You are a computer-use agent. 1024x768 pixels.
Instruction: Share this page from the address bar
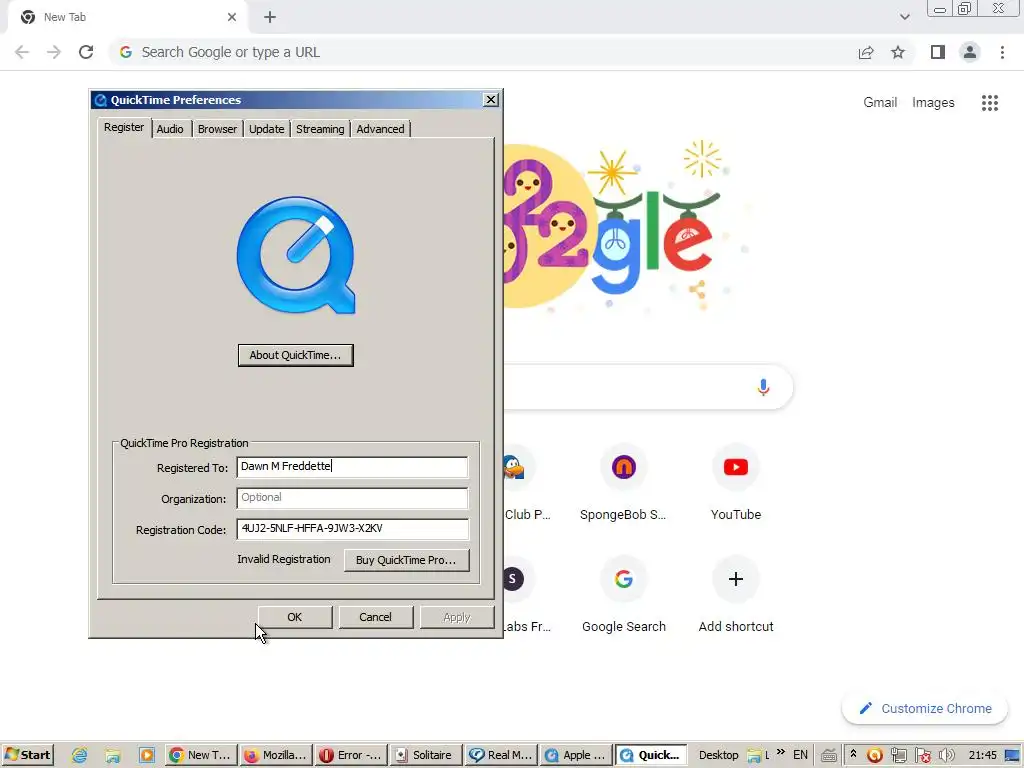(x=866, y=52)
